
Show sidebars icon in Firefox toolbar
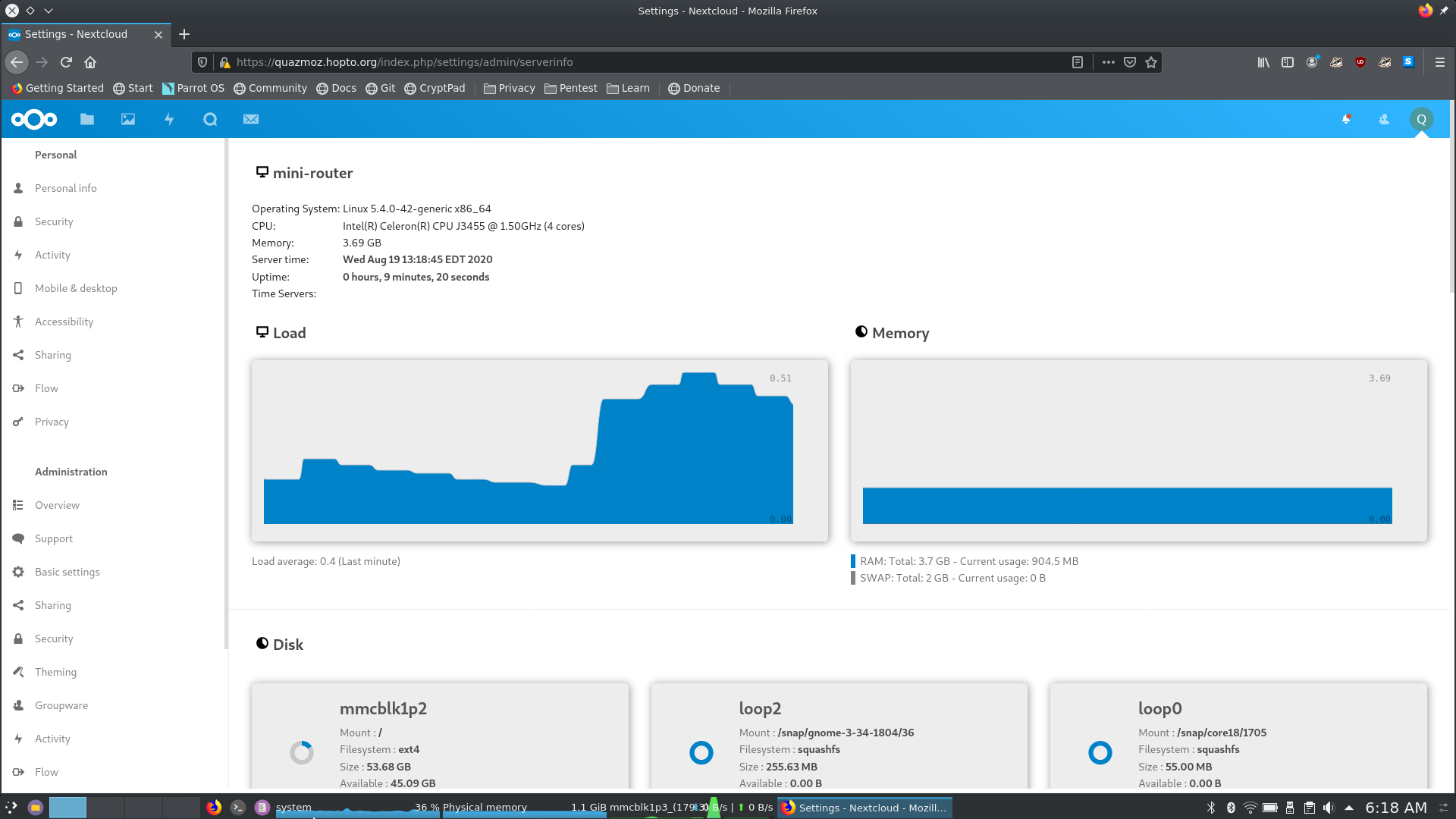(1288, 62)
